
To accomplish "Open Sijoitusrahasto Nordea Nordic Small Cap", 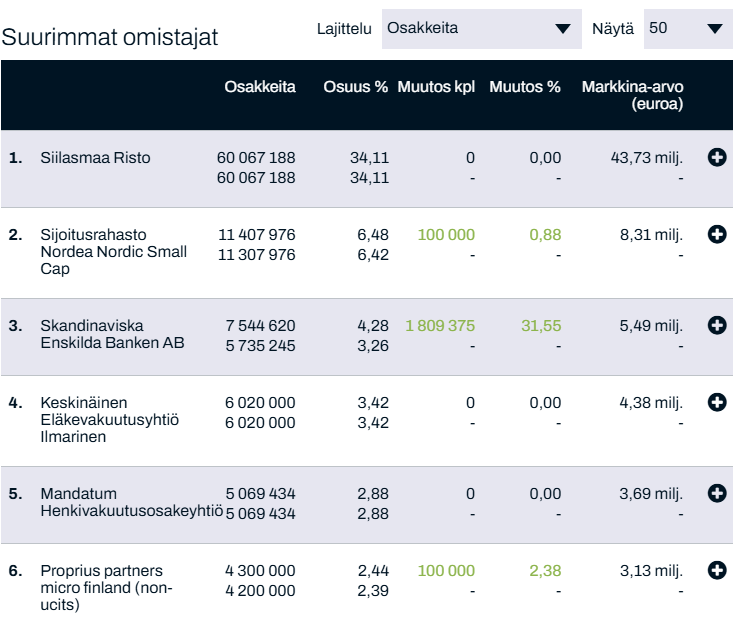I will pyautogui.click(x=113, y=252).
